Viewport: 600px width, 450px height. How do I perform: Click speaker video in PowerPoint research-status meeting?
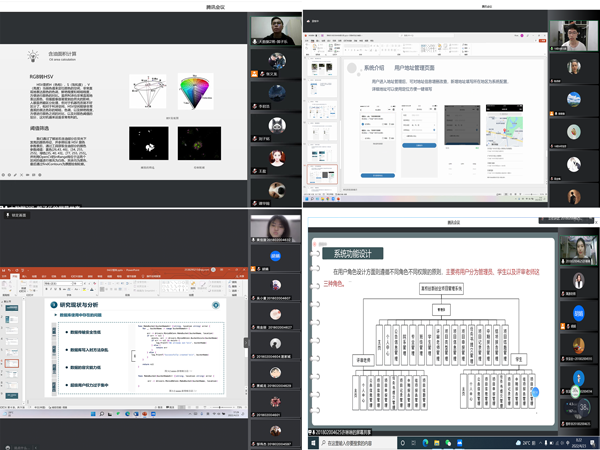point(276,228)
